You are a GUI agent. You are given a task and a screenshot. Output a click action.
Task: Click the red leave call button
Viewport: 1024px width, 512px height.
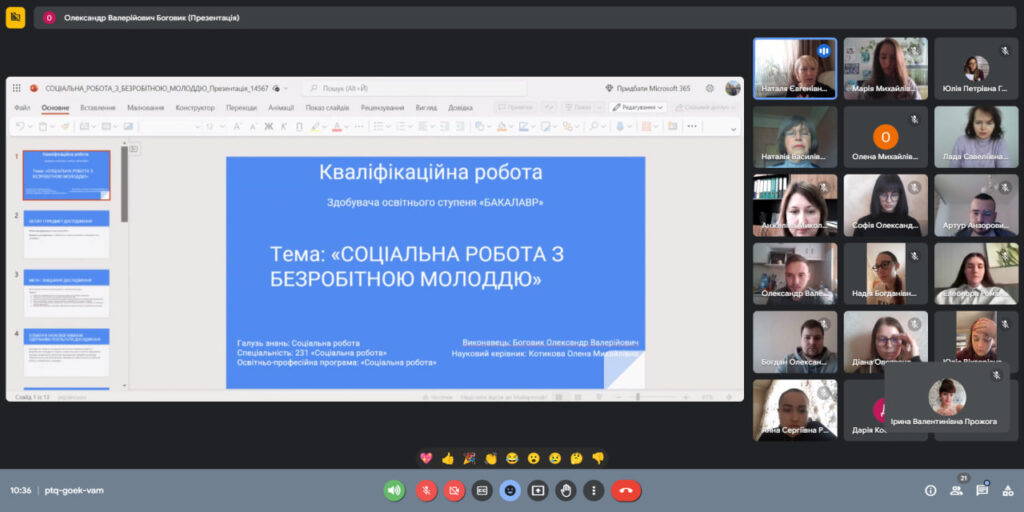coord(626,490)
